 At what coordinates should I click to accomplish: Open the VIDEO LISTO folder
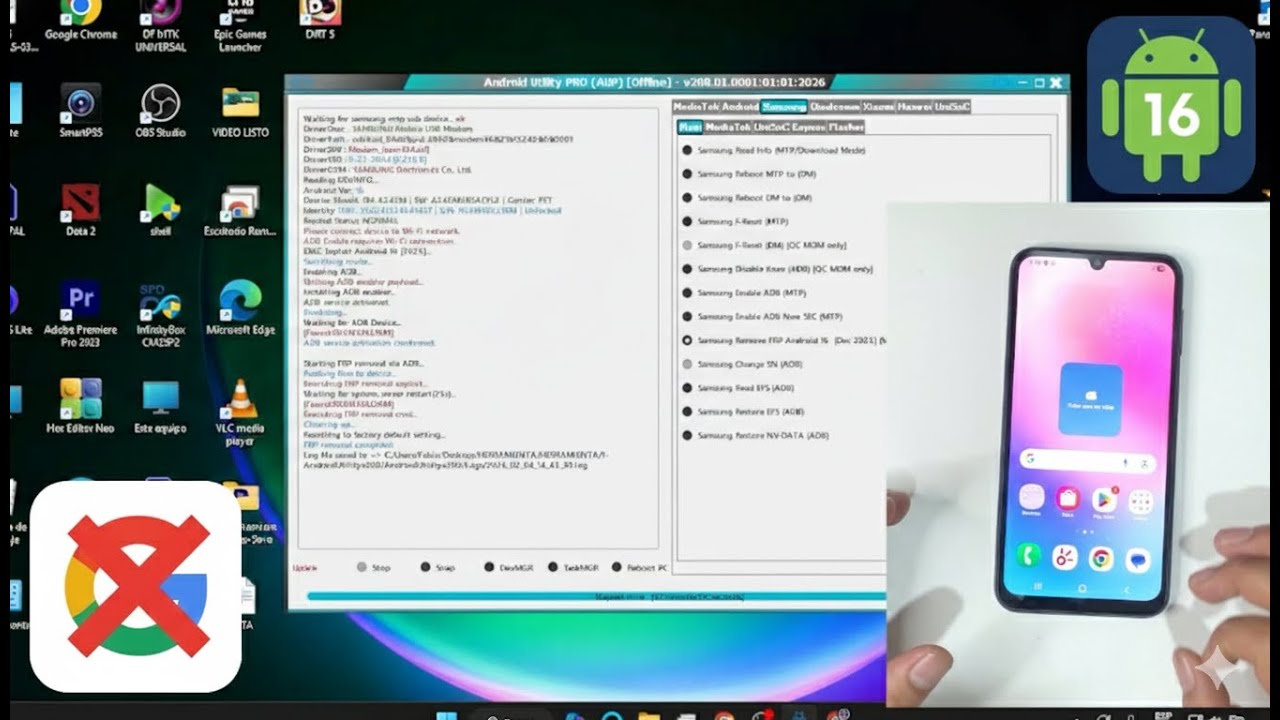pyautogui.click(x=240, y=111)
